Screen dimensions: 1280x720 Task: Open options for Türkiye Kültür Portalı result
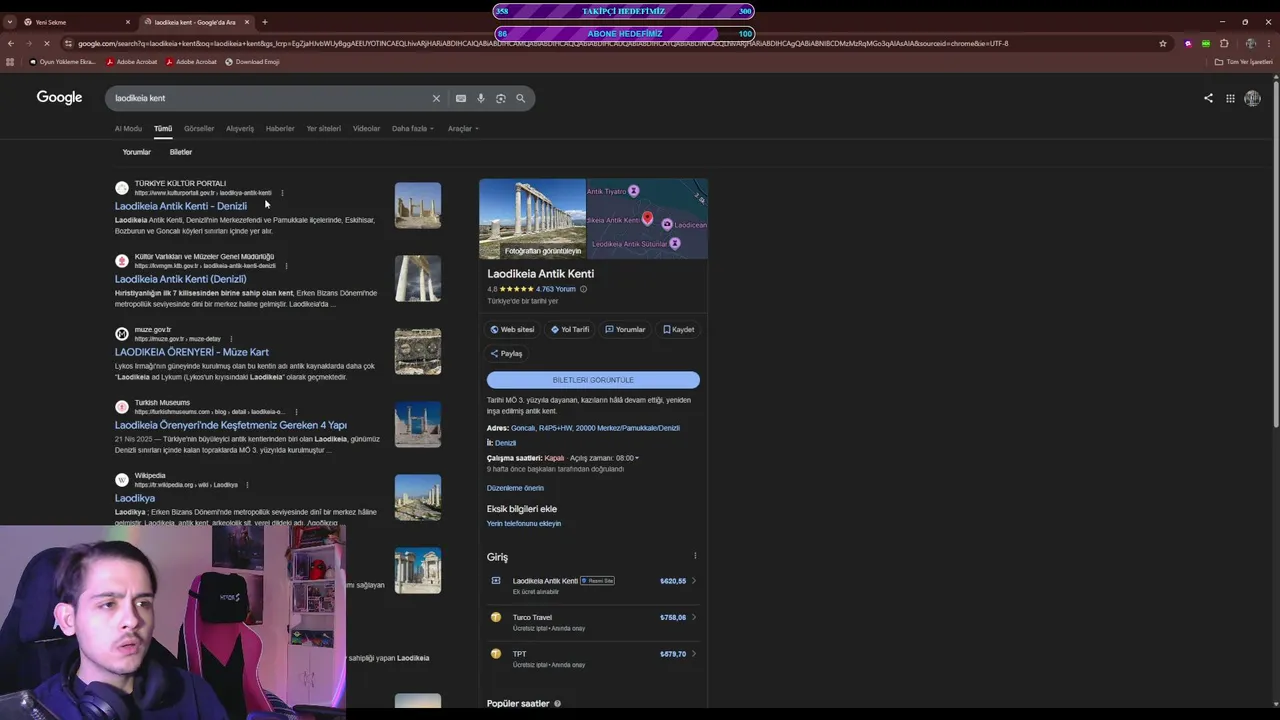pyautogui.click(x=282, y=193)
